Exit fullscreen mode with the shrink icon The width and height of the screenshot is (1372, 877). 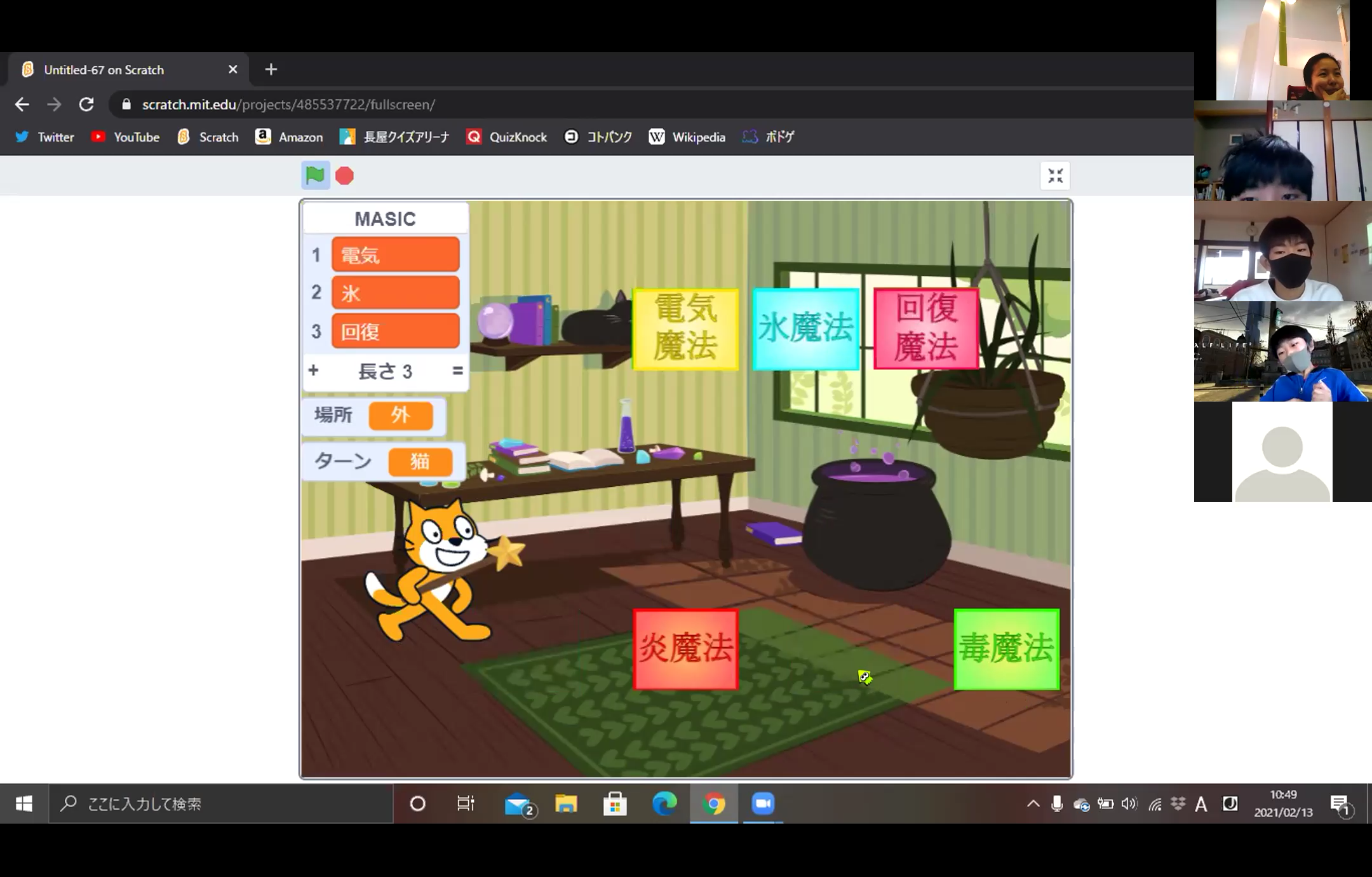[1055, 176]
